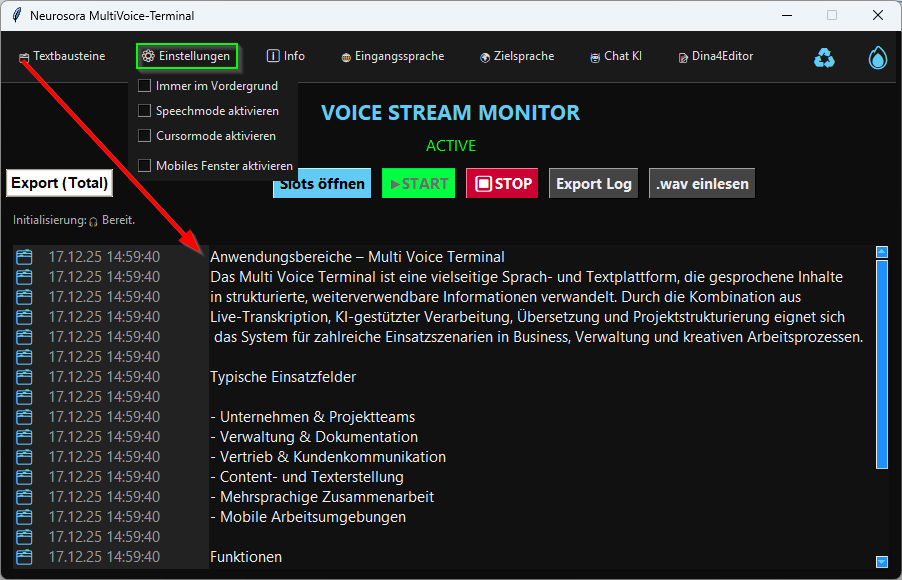
Task: Open the Textbausteine menu
Action: pos(62,57)
